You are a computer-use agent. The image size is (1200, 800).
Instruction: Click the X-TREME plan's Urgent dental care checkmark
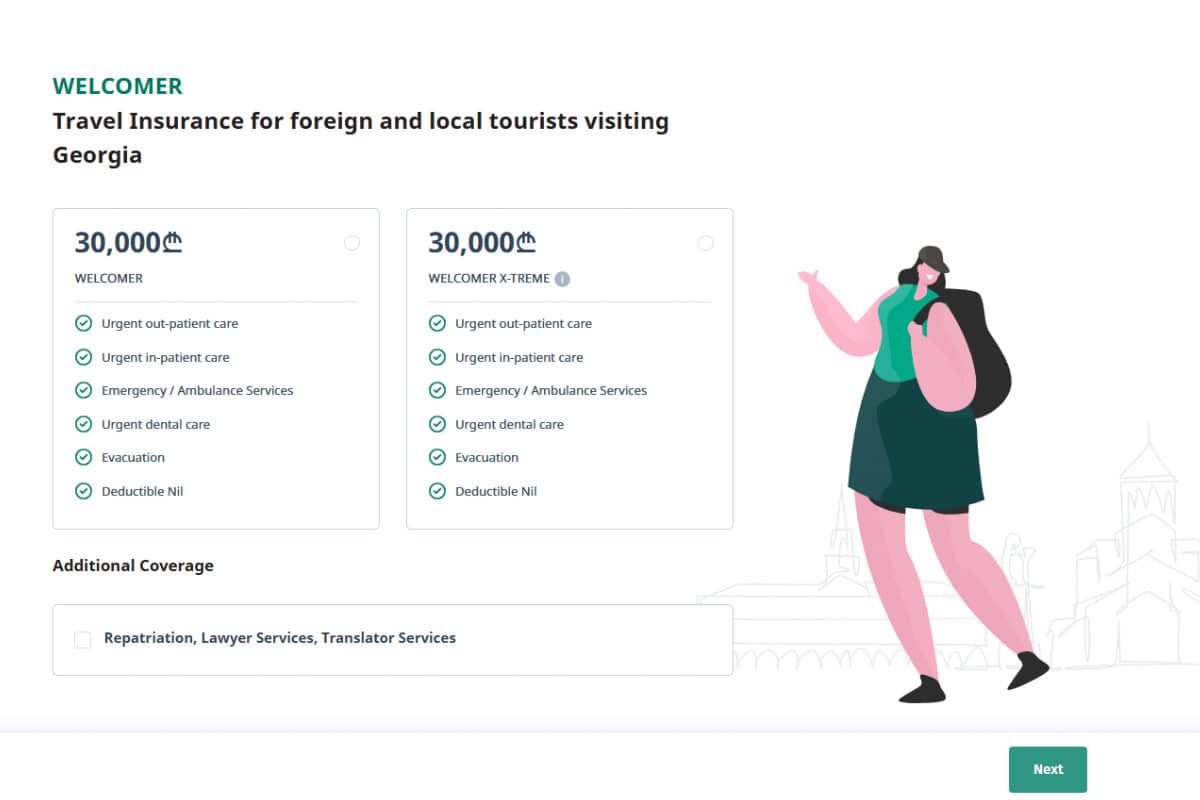coord(438,424)
